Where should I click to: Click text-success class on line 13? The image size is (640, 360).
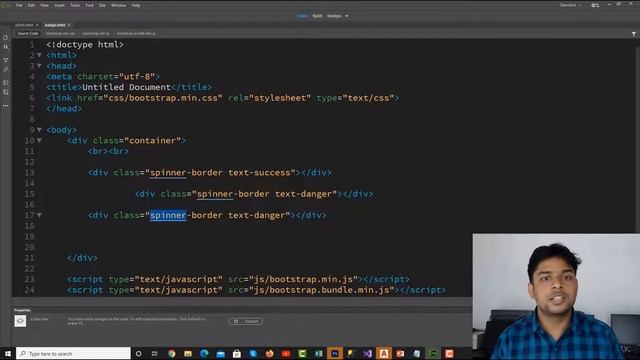259,173
